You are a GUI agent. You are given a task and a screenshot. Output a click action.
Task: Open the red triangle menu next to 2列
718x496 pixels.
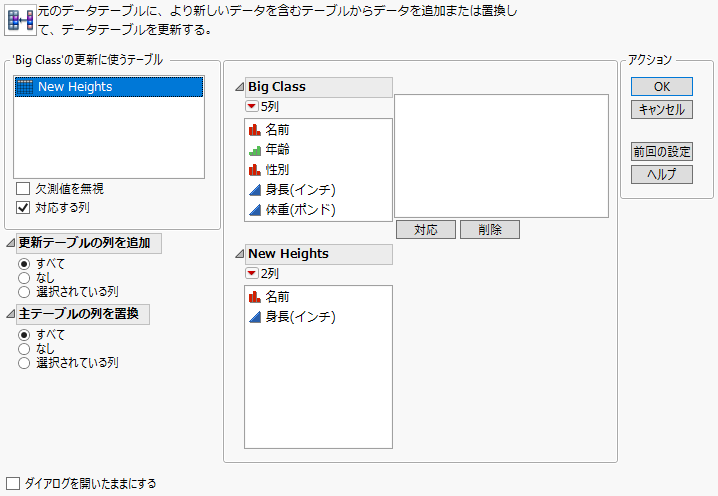click(251, 273)
